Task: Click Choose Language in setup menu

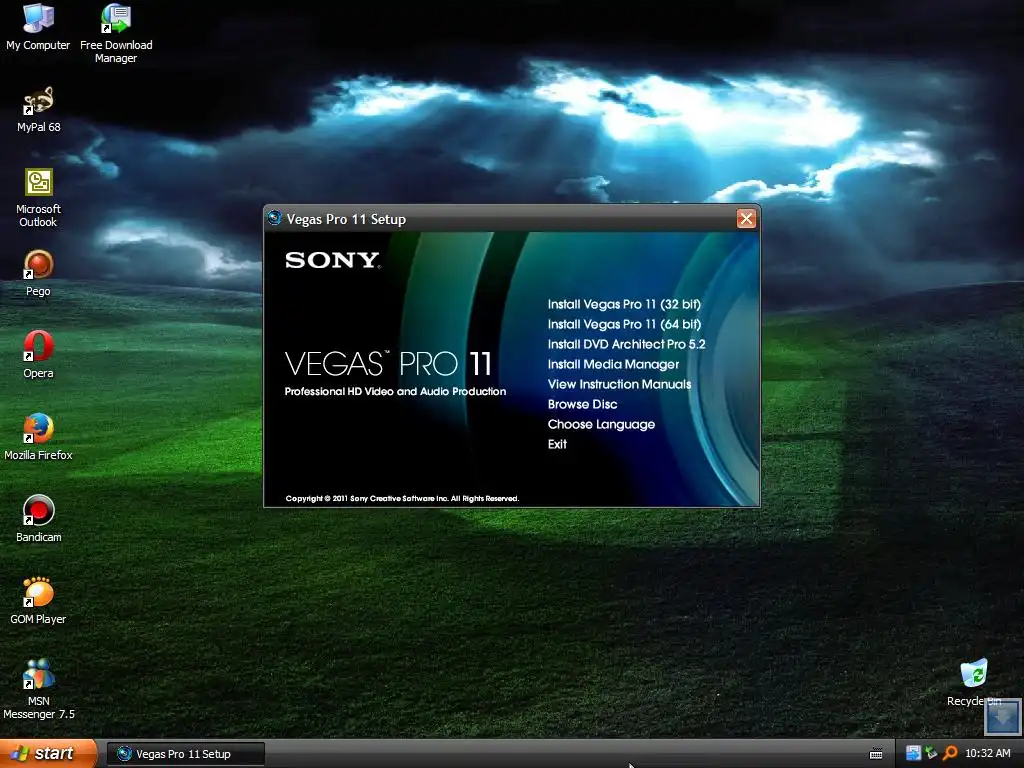Action: (601, 424)
